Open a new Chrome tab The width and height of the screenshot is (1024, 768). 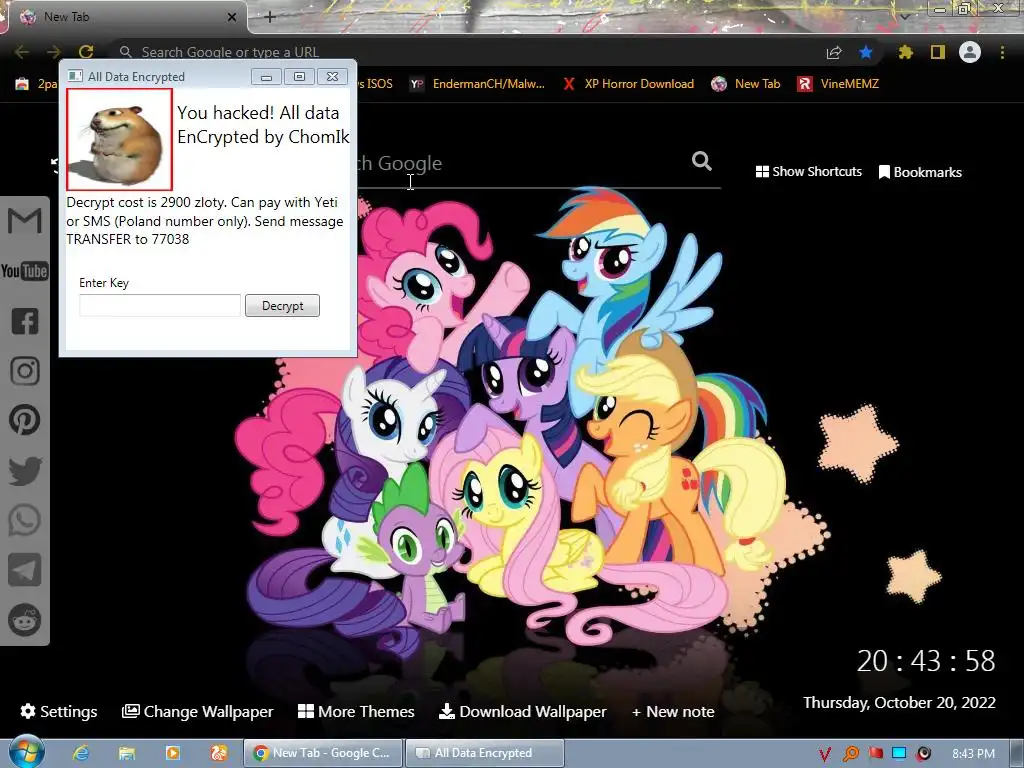pyautogui.click(x=270, y=17)
